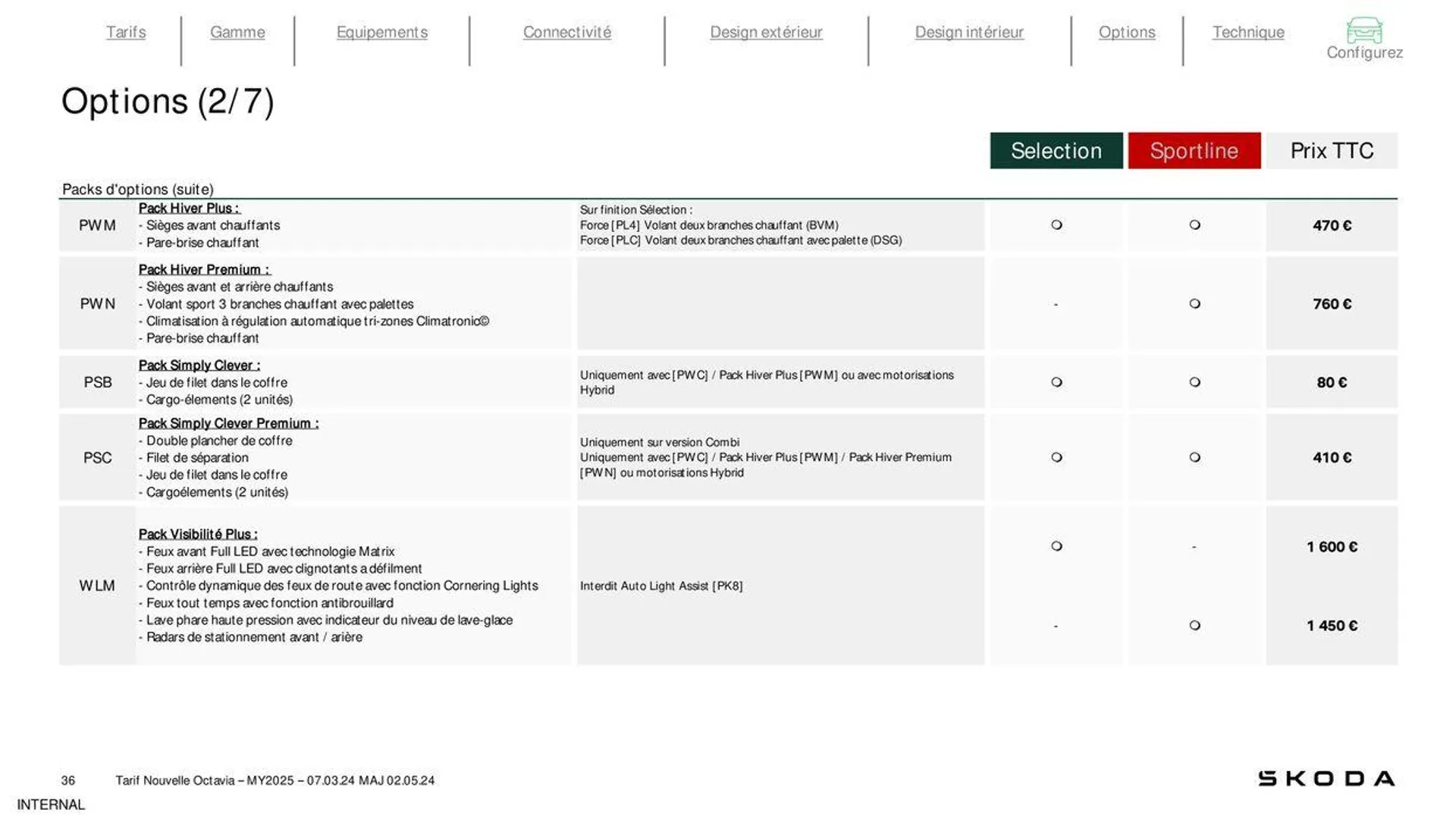
Task: Click the PWM code cell
Action: pyautogui.click(x=98, y=225)
